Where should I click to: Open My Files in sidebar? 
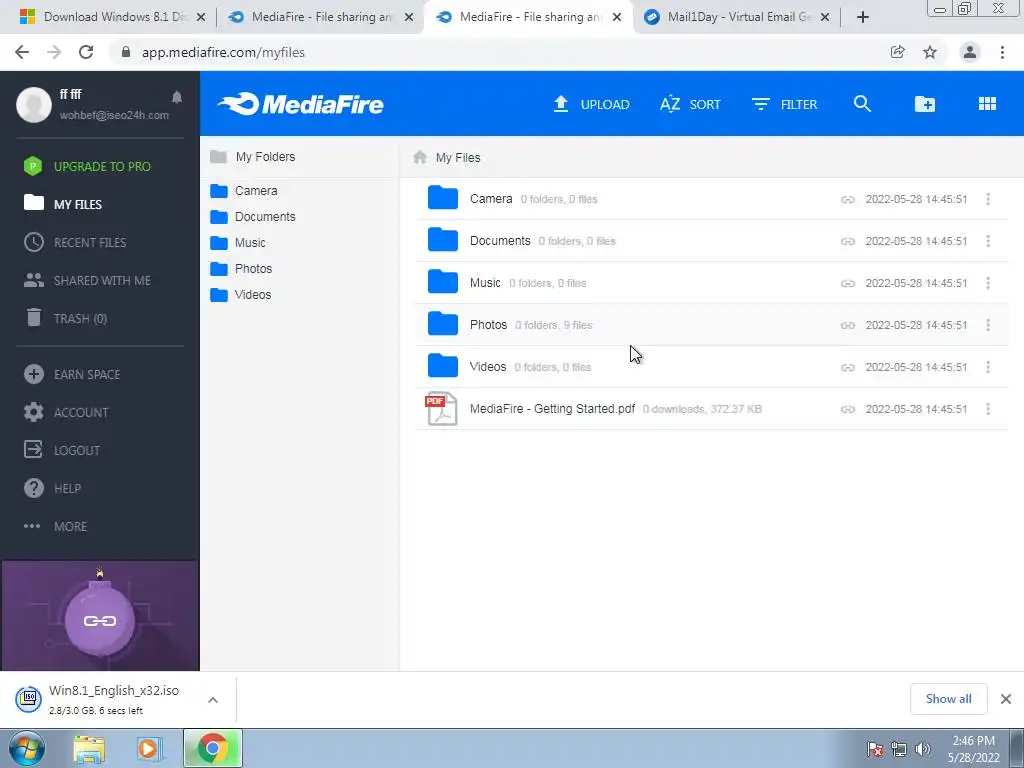(x=63, y=204)
